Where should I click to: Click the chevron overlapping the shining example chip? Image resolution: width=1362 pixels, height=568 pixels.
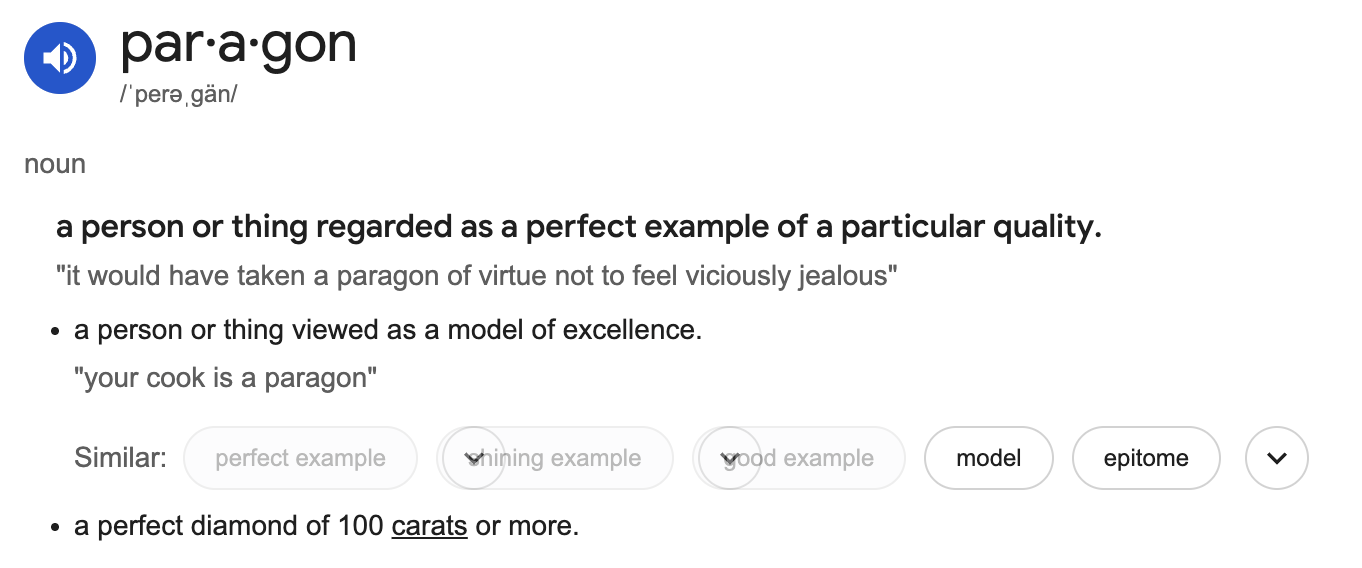coord(473,458)
